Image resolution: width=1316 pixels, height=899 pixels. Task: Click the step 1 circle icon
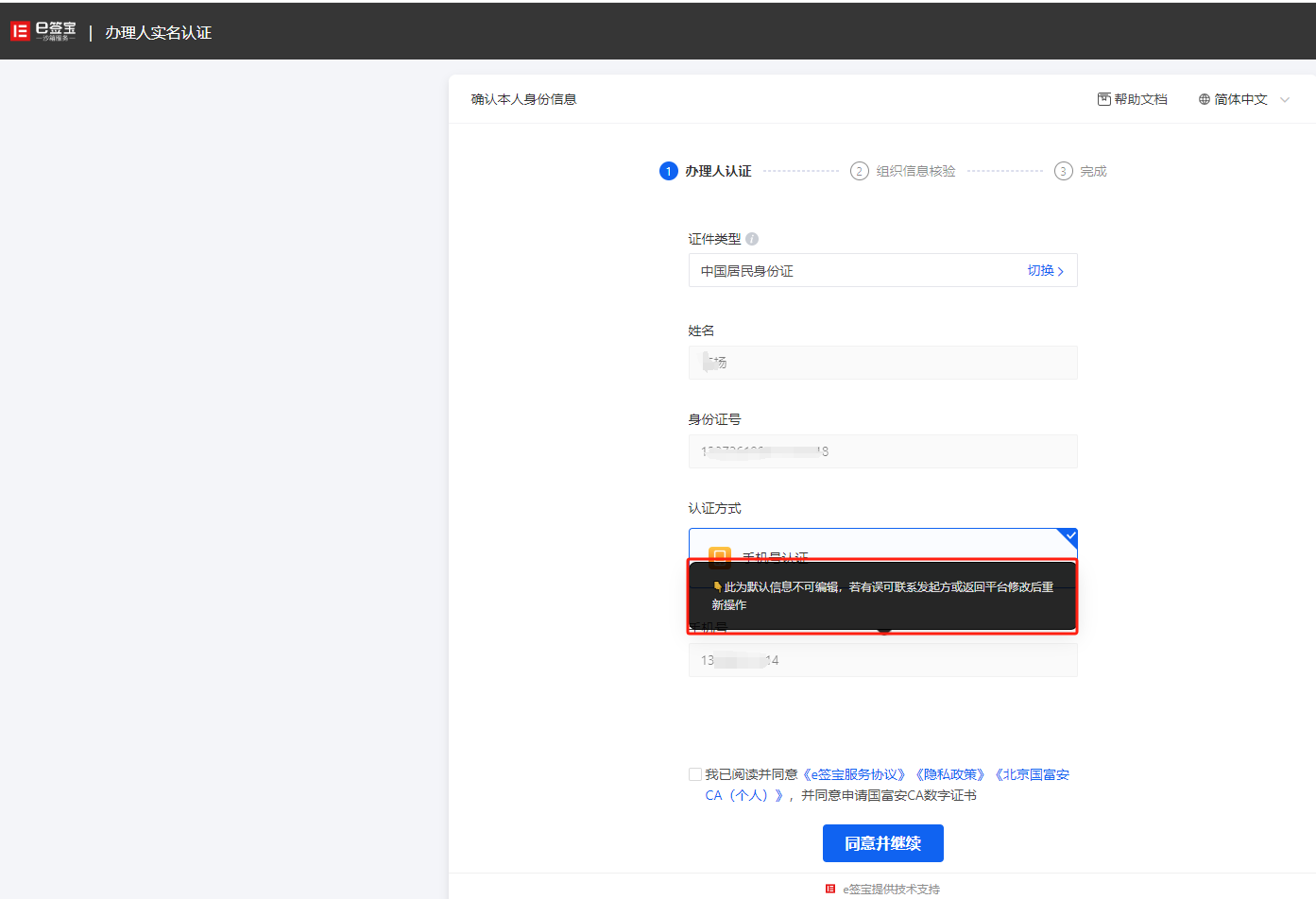point(669,171)
